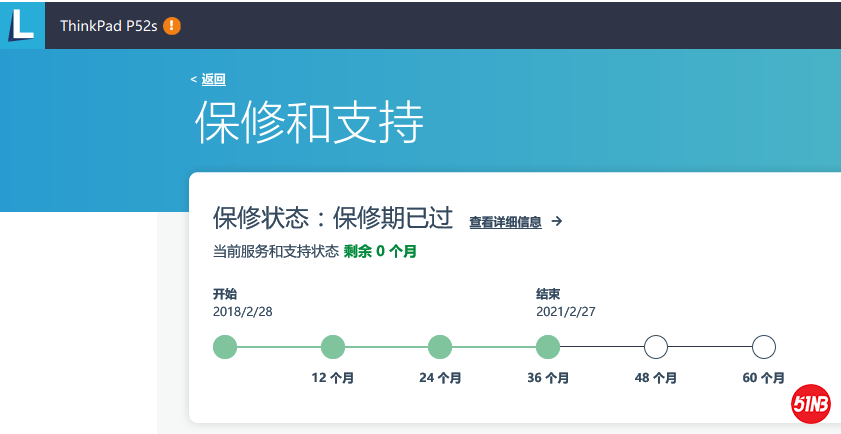This screenshot has height=434, width=841.
Task: Click the Lenovo L logo
Action: (x=22, y=24)
